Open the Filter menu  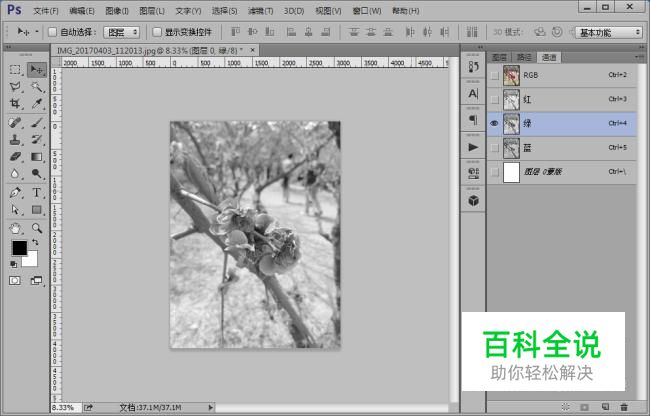tap(260, 11)
